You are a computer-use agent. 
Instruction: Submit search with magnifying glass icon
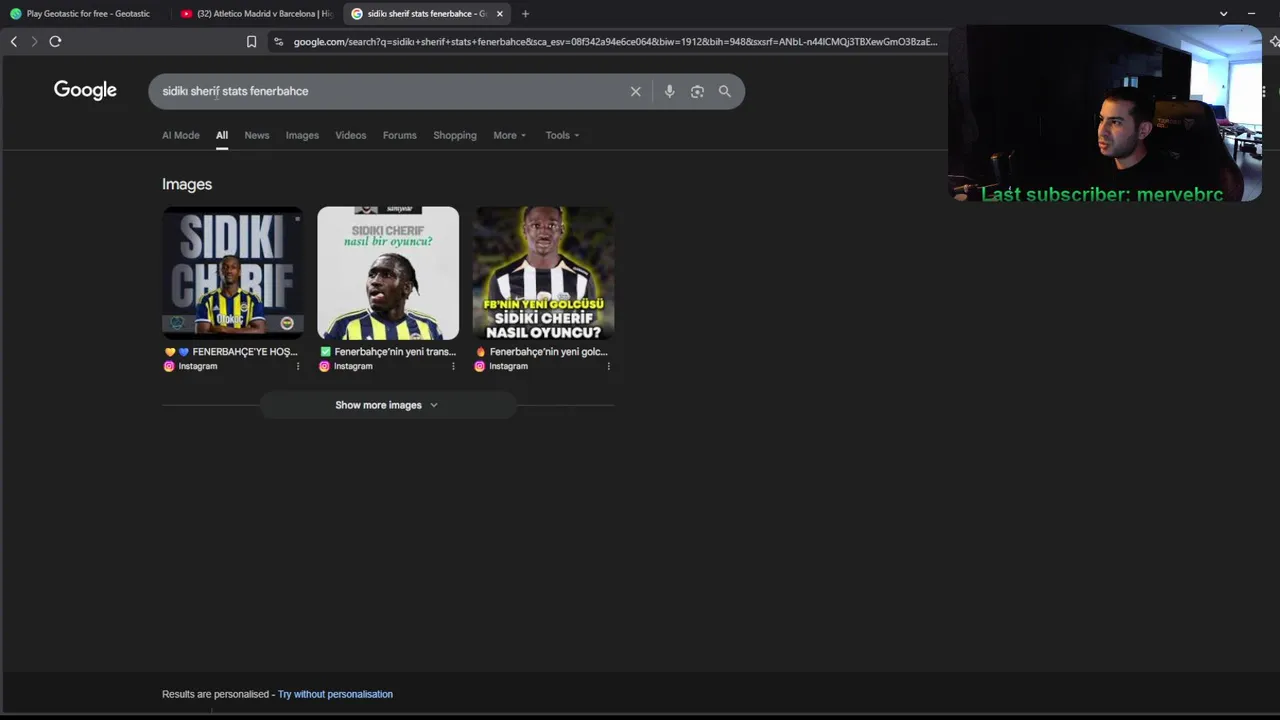724,91
